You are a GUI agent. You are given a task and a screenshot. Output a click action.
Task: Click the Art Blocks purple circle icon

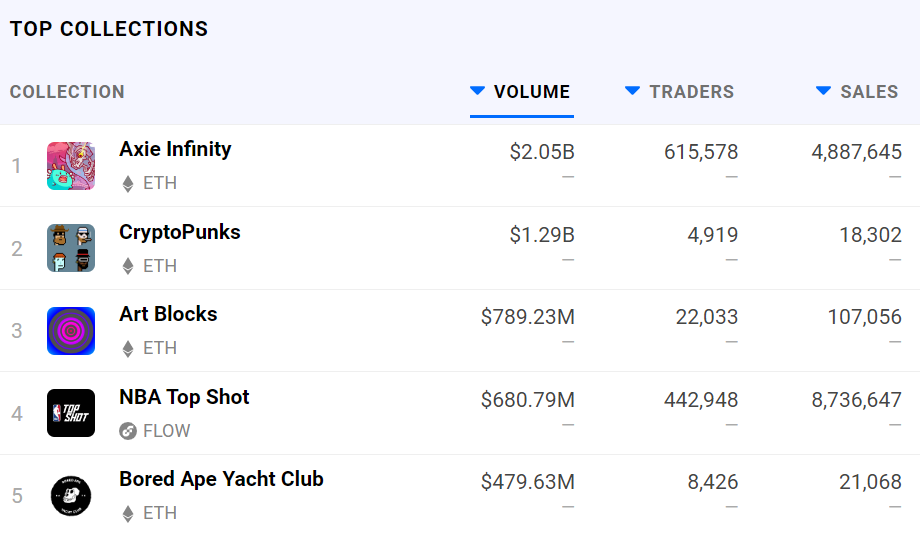coord(71,331)
